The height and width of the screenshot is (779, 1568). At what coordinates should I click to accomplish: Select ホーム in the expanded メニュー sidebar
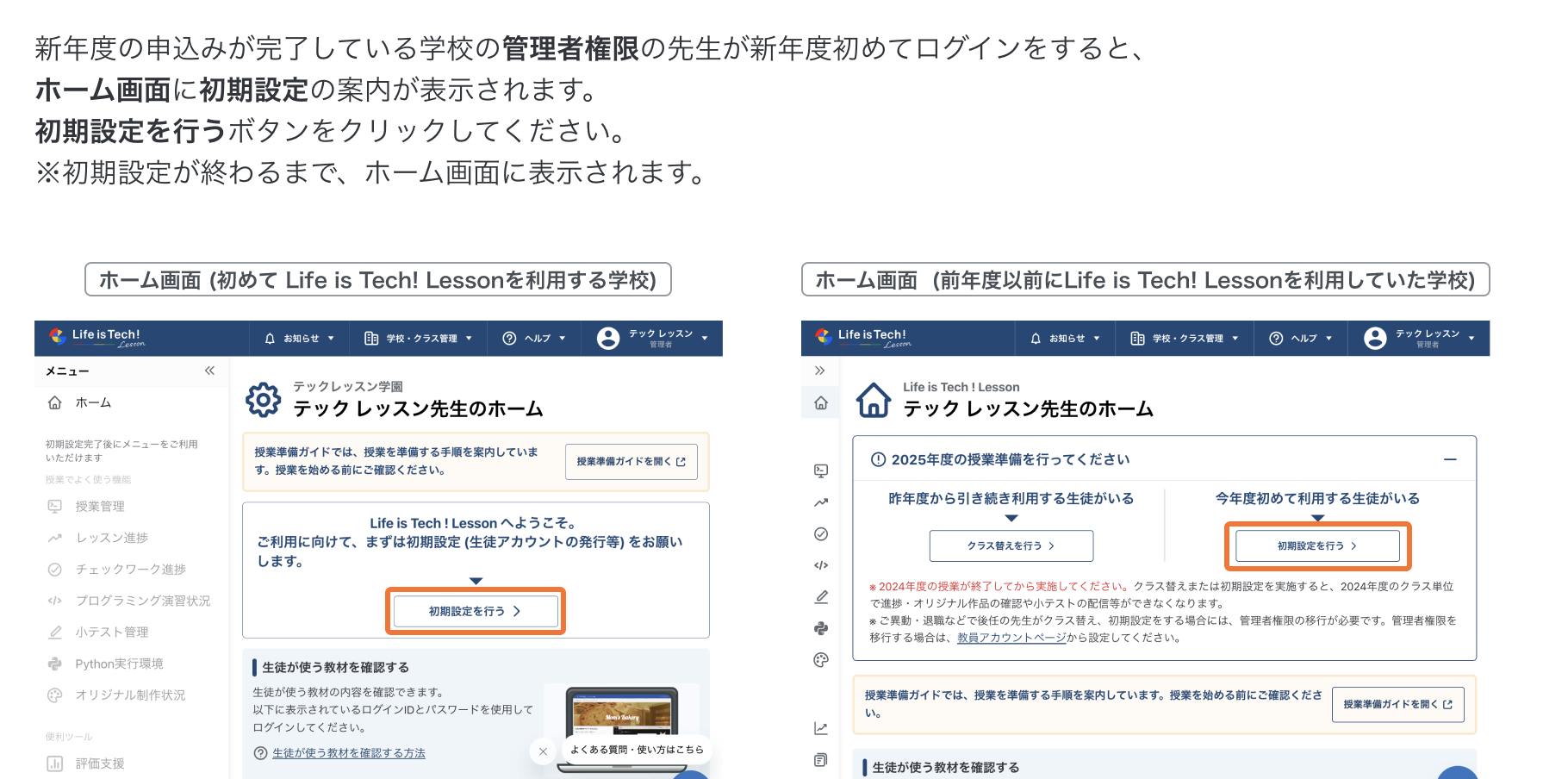[93, 403]
